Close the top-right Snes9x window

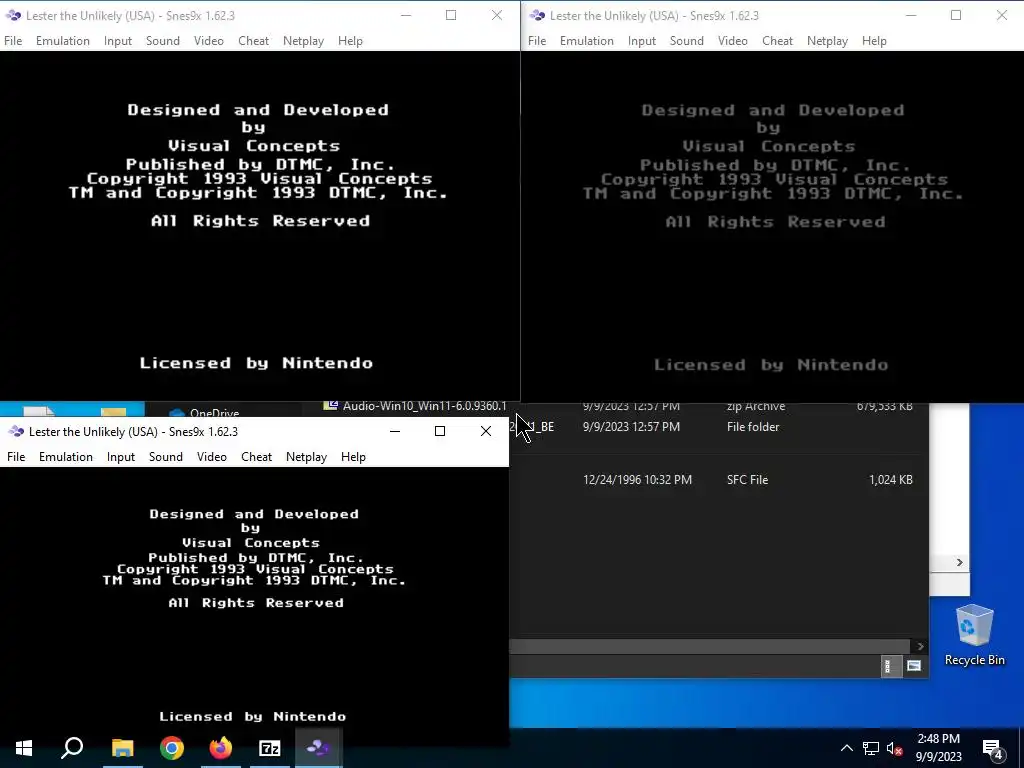[1001, 15]
